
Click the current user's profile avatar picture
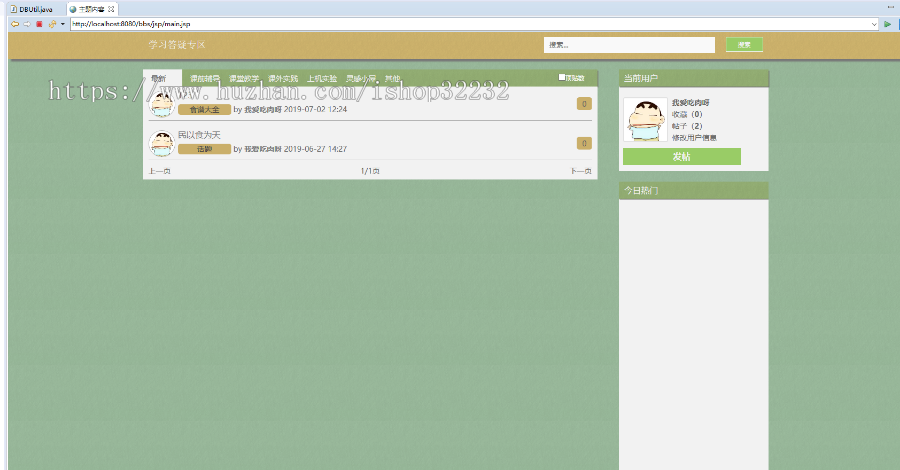click(645, 119)
